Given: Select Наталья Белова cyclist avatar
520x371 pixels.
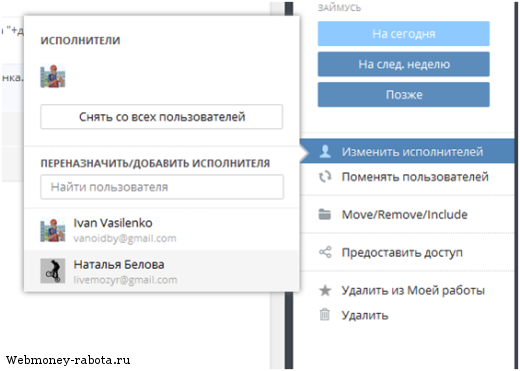Looking at the screenshot, I should (x=53, y=271).
